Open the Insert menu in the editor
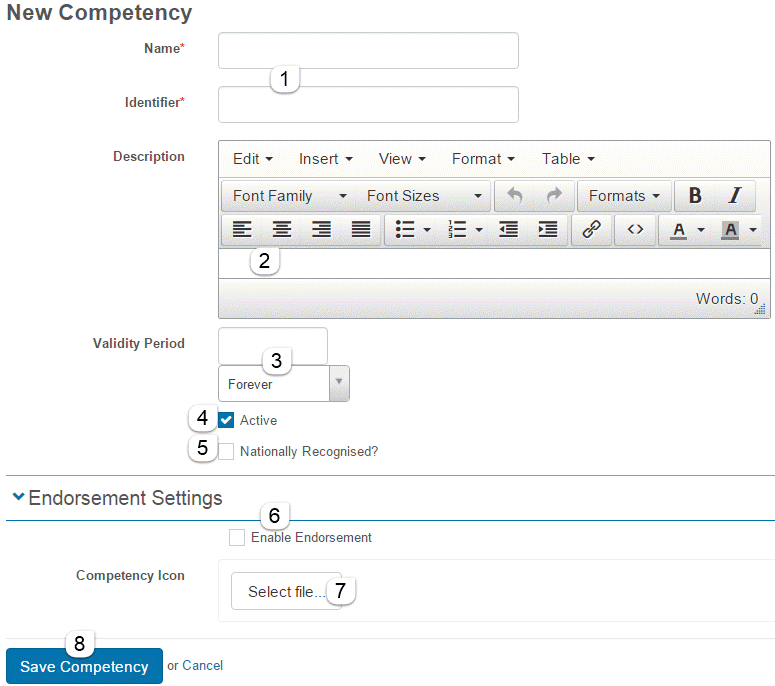This screenshot has width=775, height=686. [x=325, y=159]
